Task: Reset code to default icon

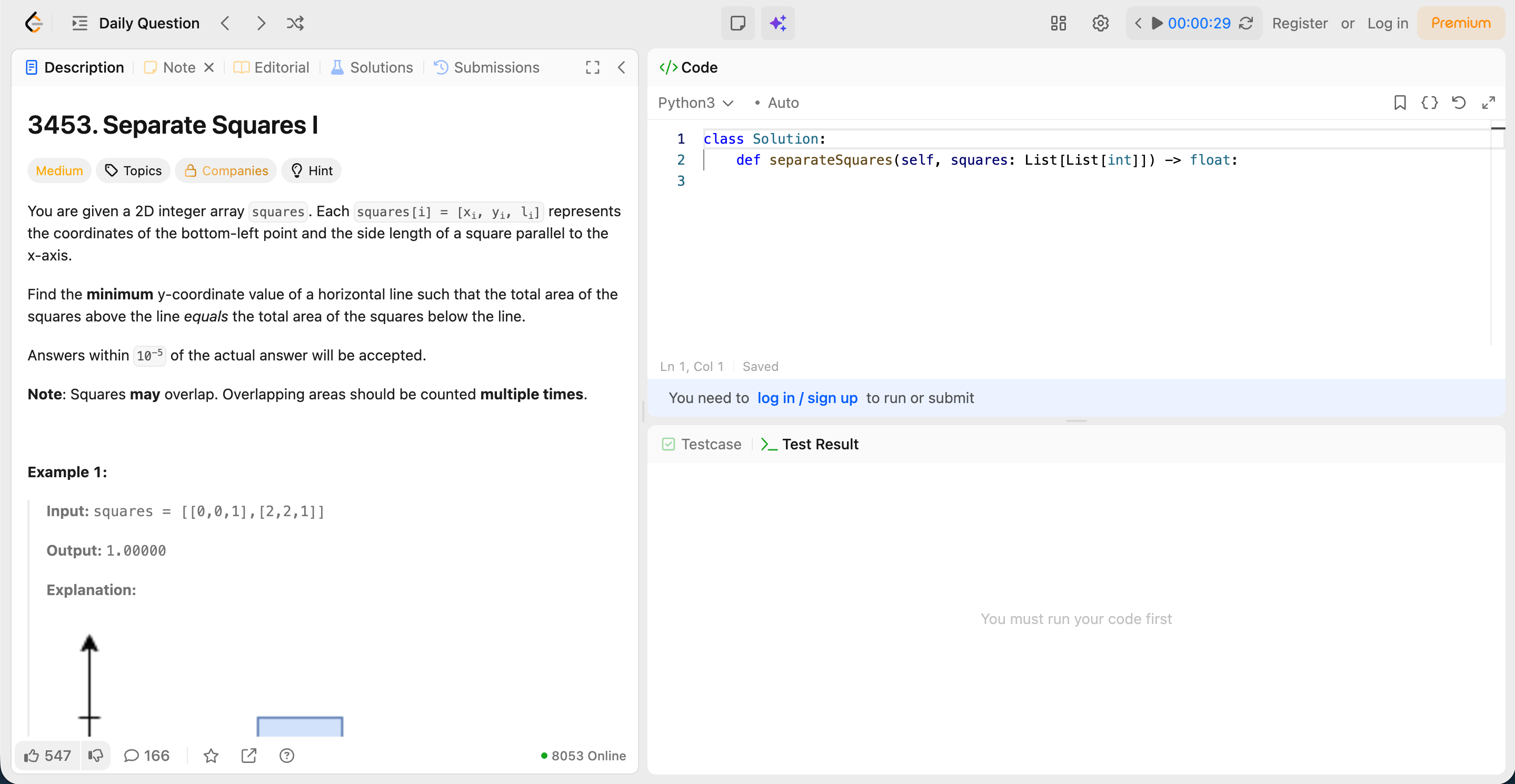Action: click(1459, 103)
